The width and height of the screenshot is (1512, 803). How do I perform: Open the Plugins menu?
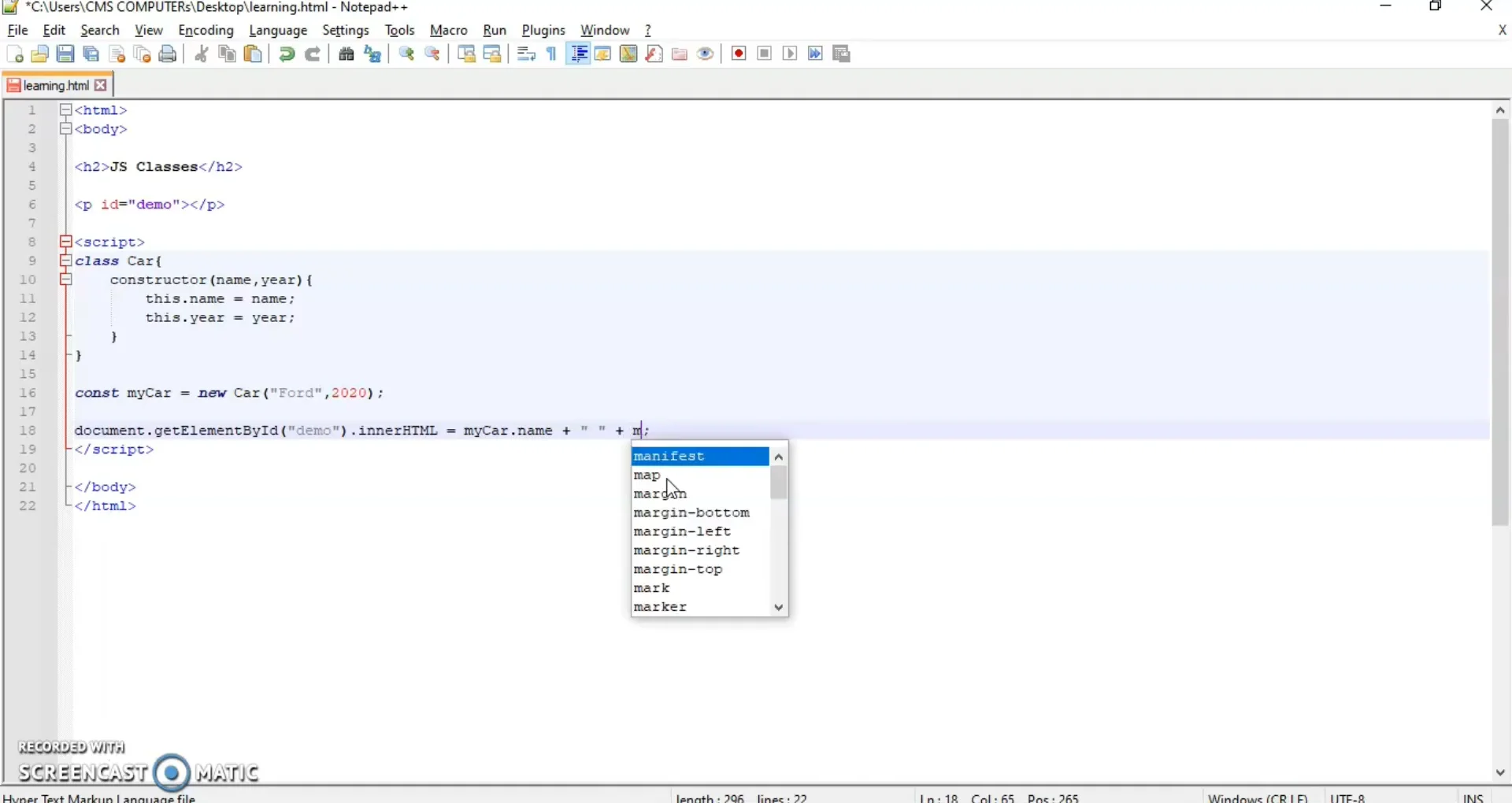pos(543,30)
